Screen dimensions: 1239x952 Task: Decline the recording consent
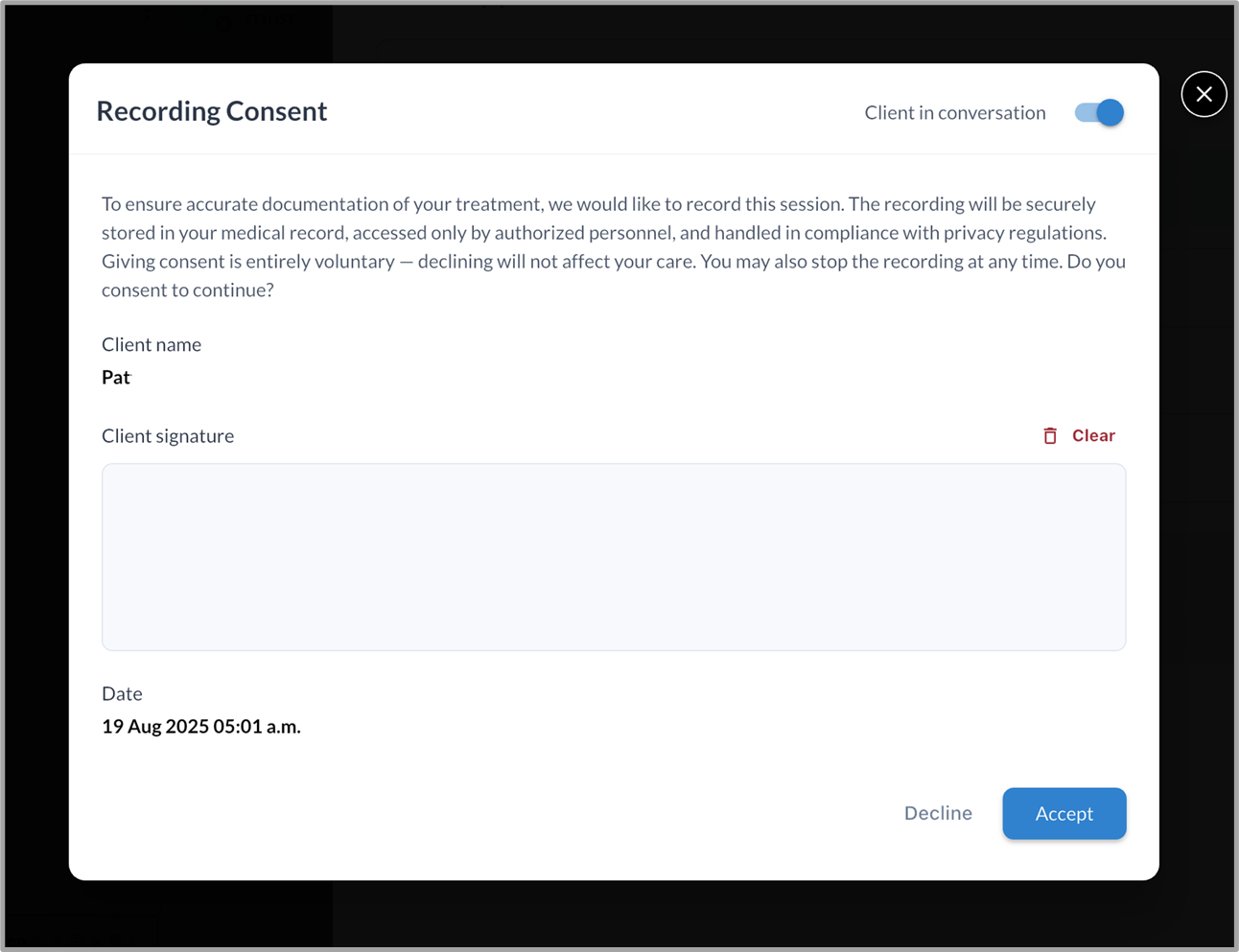point(937,813)
